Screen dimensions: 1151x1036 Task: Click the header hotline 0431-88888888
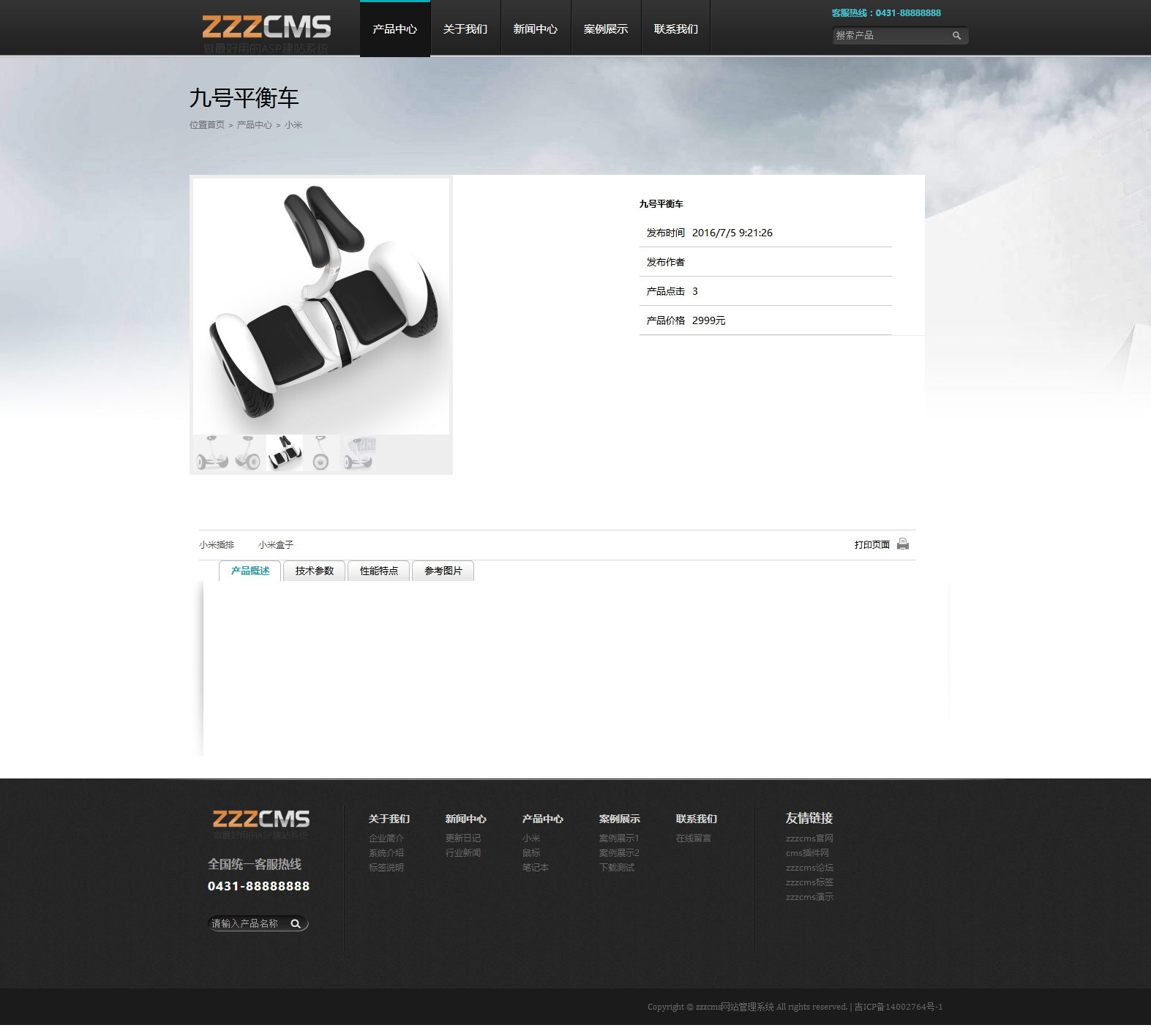pyautogui.click(x=908, y=13)
